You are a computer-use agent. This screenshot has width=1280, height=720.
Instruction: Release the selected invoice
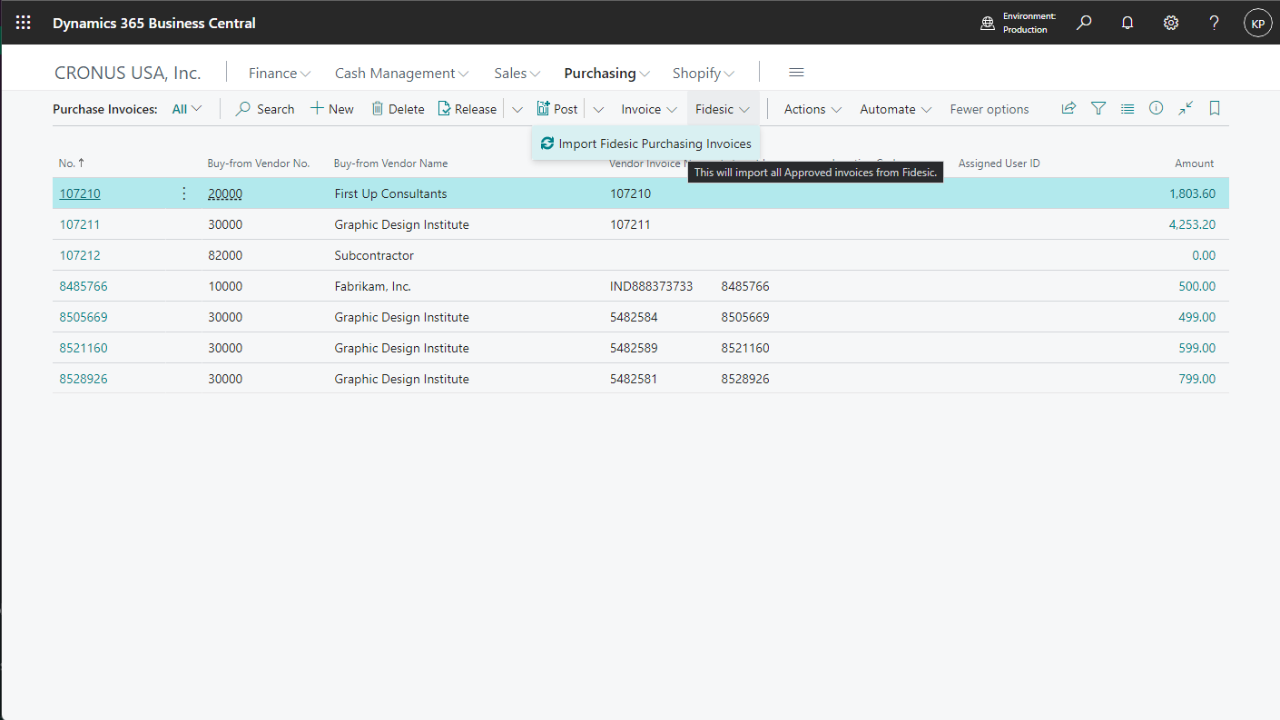pos(467,109)
